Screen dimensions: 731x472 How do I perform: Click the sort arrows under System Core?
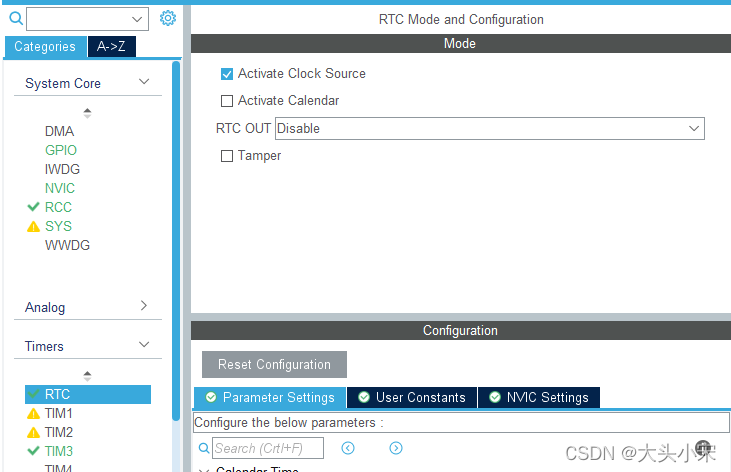pyautogui.click(x=87, y=113)
